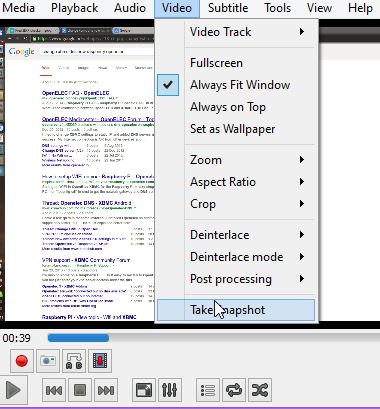This screenshot has height=409, width=380.
Task: Toggle the A-B loop button
Action: coord(74,361)
